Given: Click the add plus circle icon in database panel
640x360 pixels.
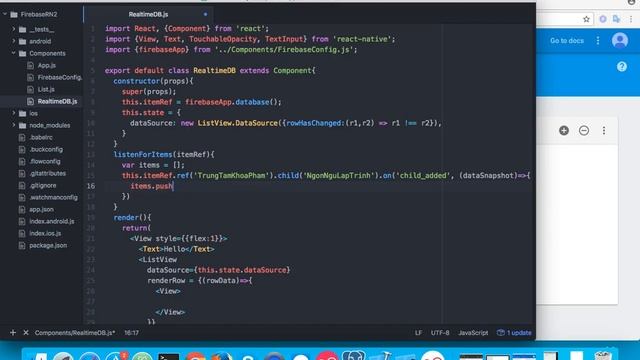Looking at the screenshot, I should click(x=564, y=130).
